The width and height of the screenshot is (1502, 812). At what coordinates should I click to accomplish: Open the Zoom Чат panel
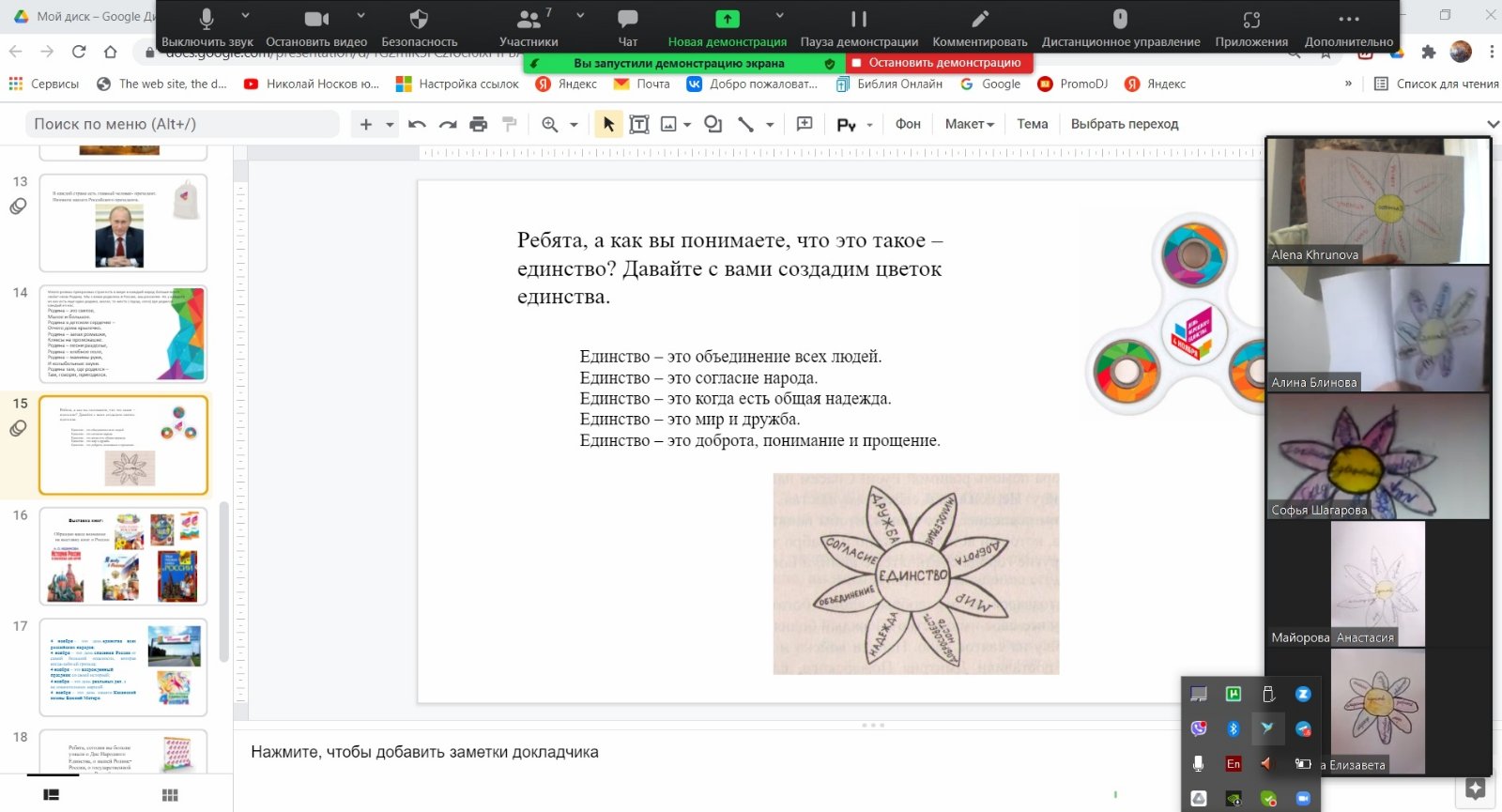628,28
